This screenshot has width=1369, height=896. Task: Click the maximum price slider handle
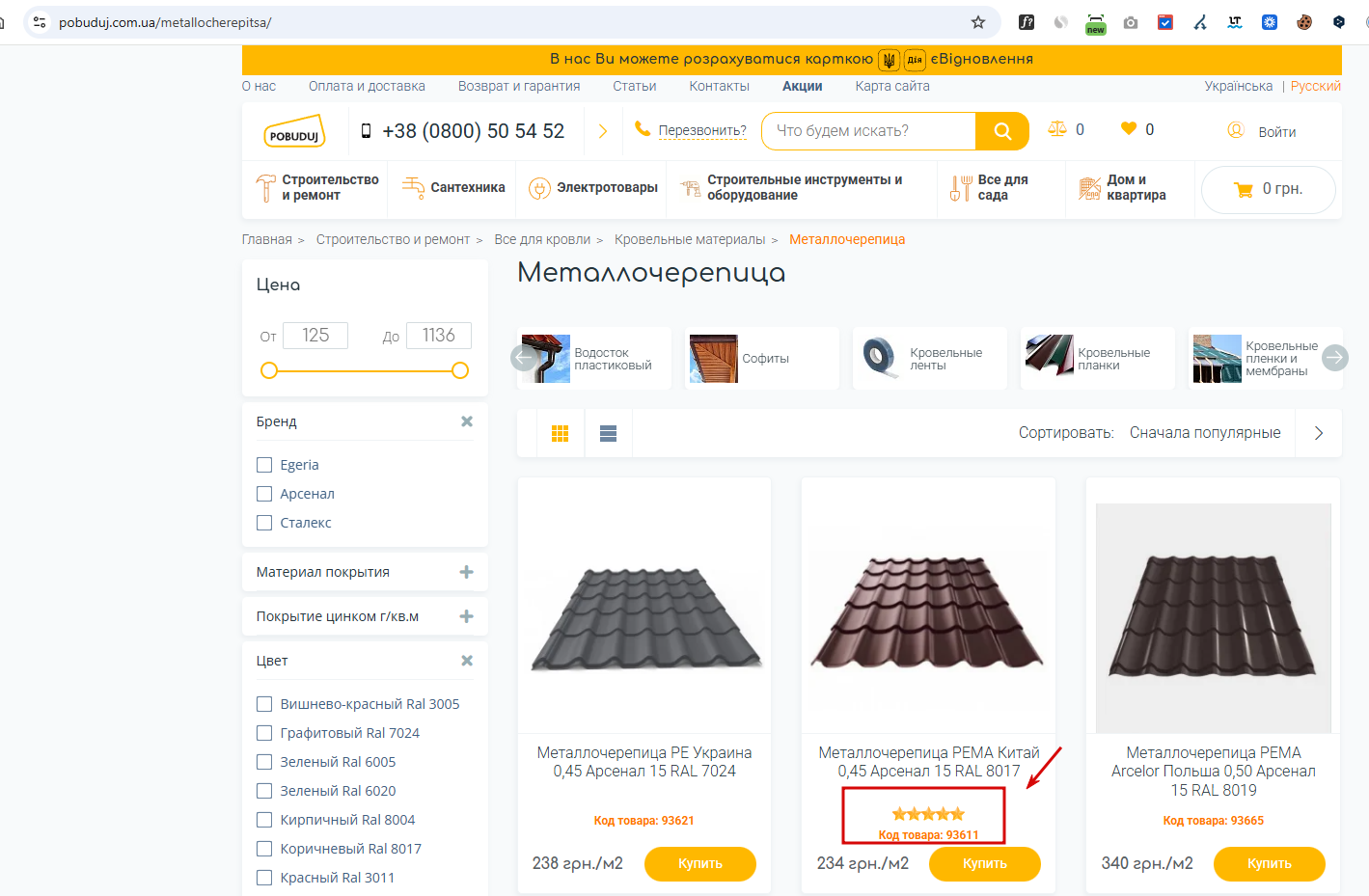click(x=460, y=370)
